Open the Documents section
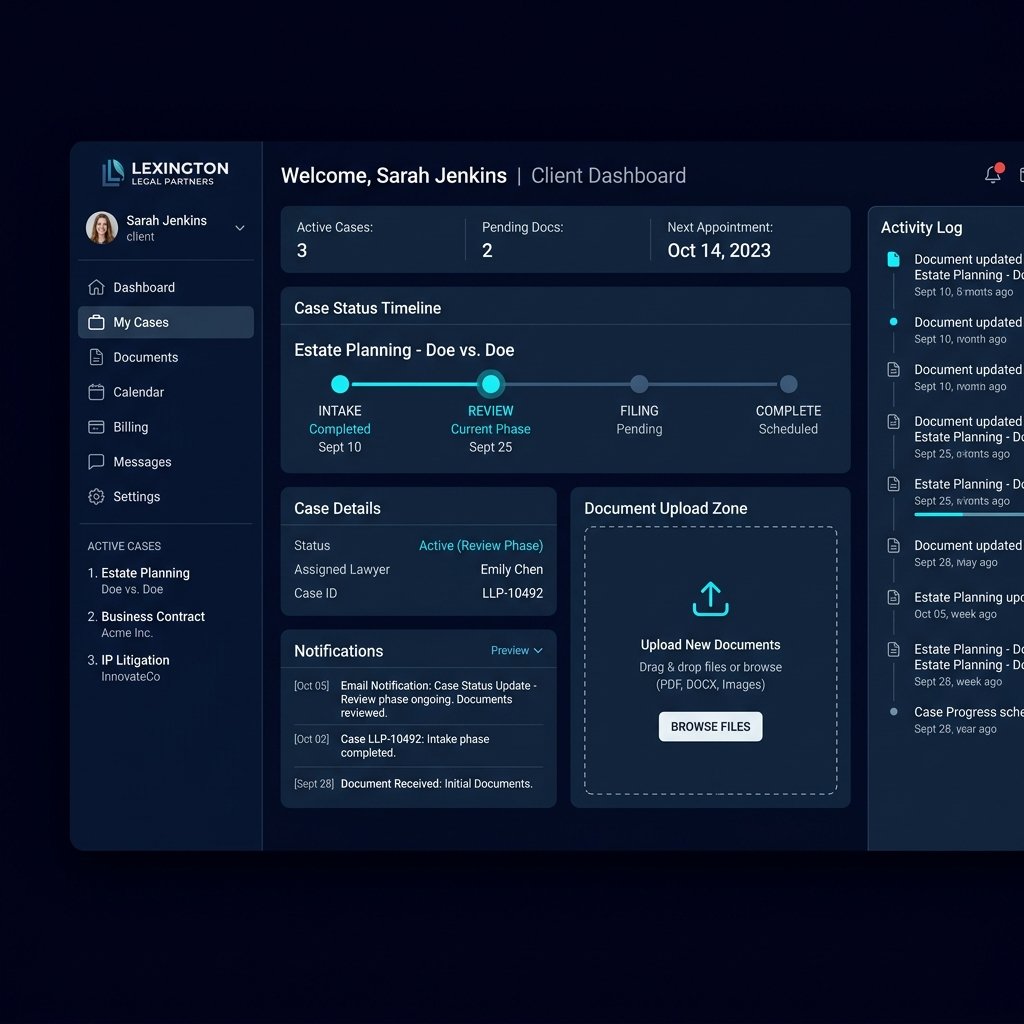The height and width of the screenshot is (1024, 1024). [x=166, y=357]
